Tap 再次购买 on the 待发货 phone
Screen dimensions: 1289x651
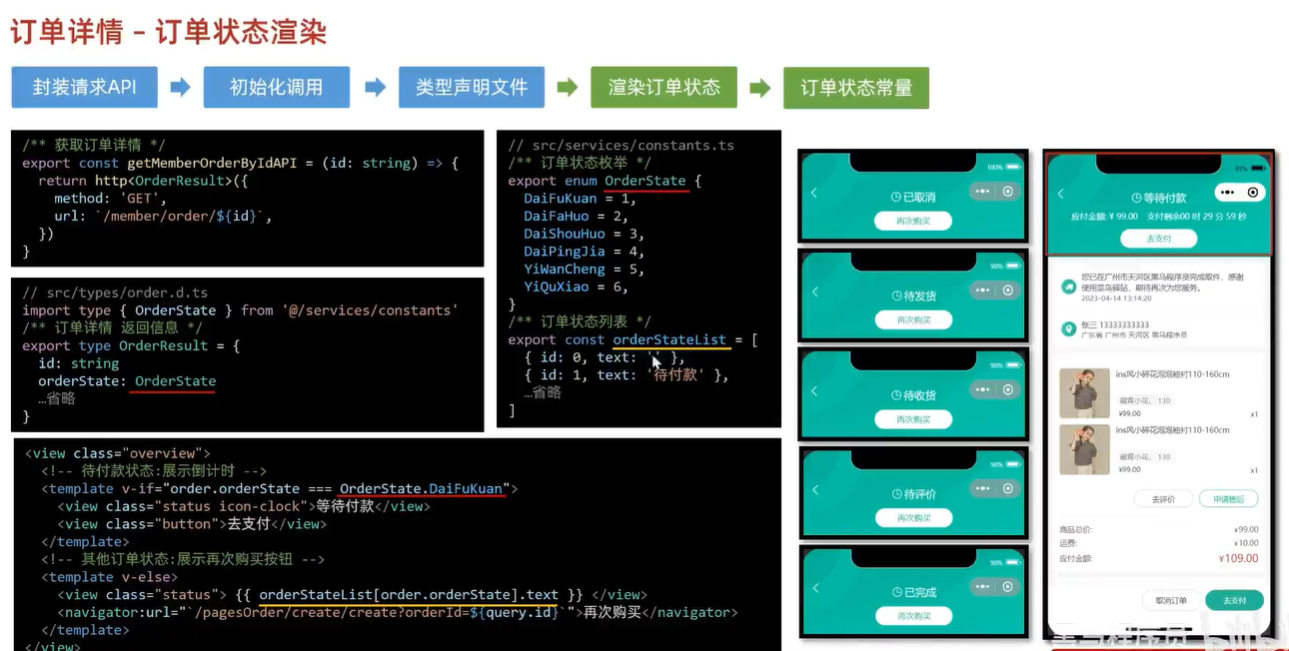(913, 320)
